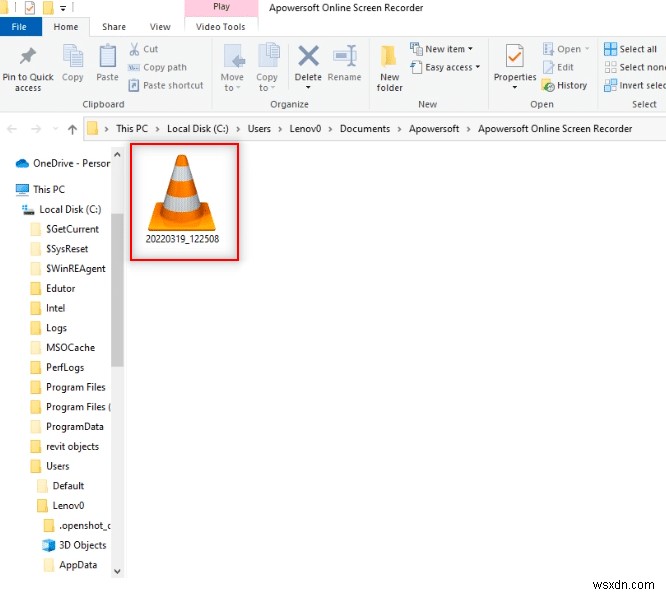The height and width of the screenshot is (595, 666).
Task: Click the Play contextual tab header
Action: (221, 7)
